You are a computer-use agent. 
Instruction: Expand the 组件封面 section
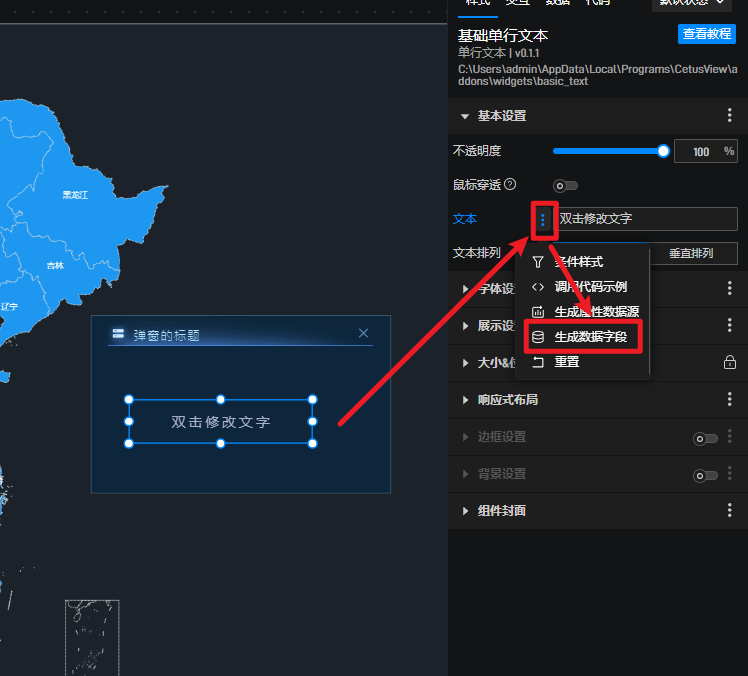tap(465, 511)
